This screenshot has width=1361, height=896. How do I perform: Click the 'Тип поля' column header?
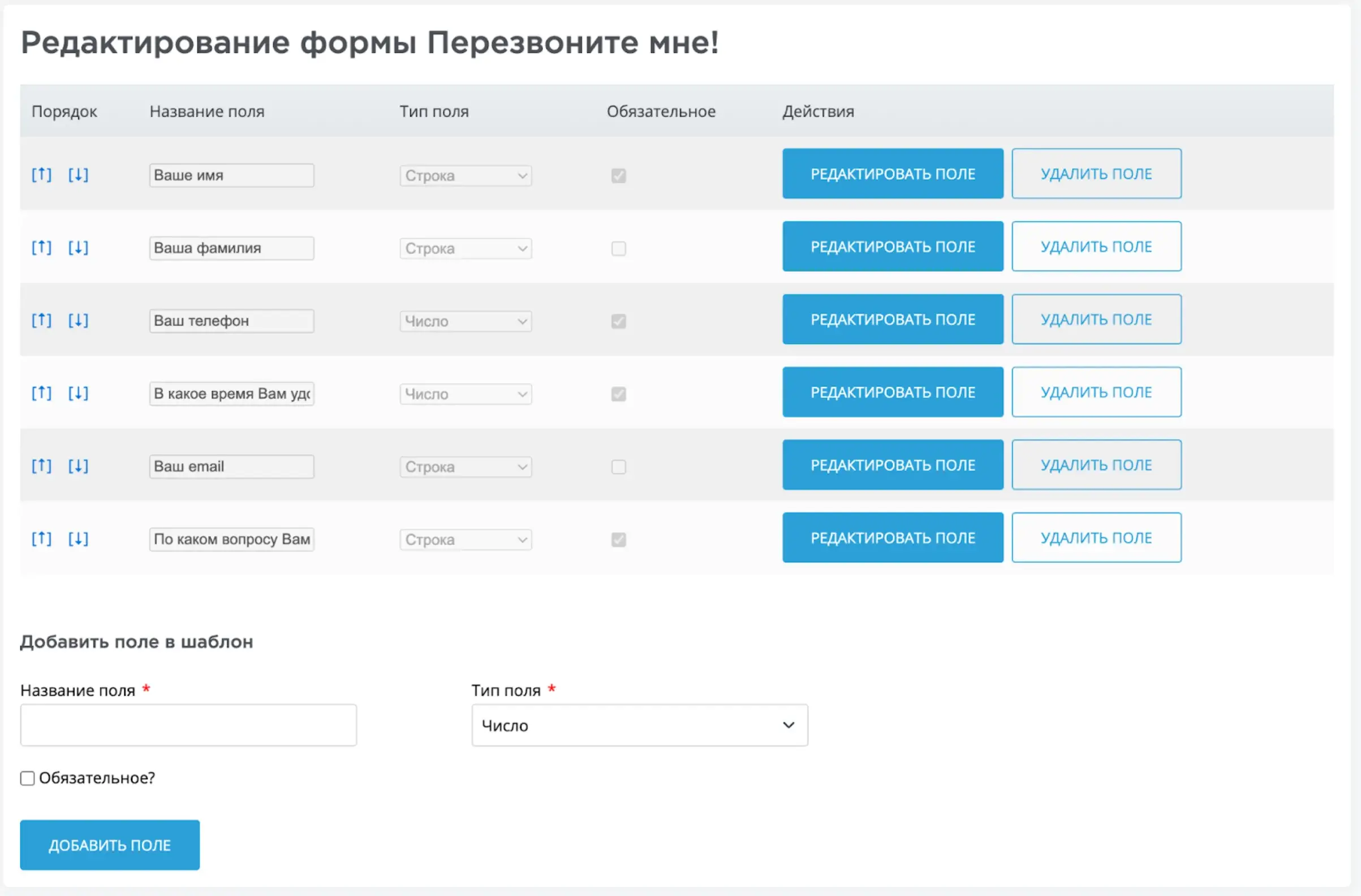434,111
